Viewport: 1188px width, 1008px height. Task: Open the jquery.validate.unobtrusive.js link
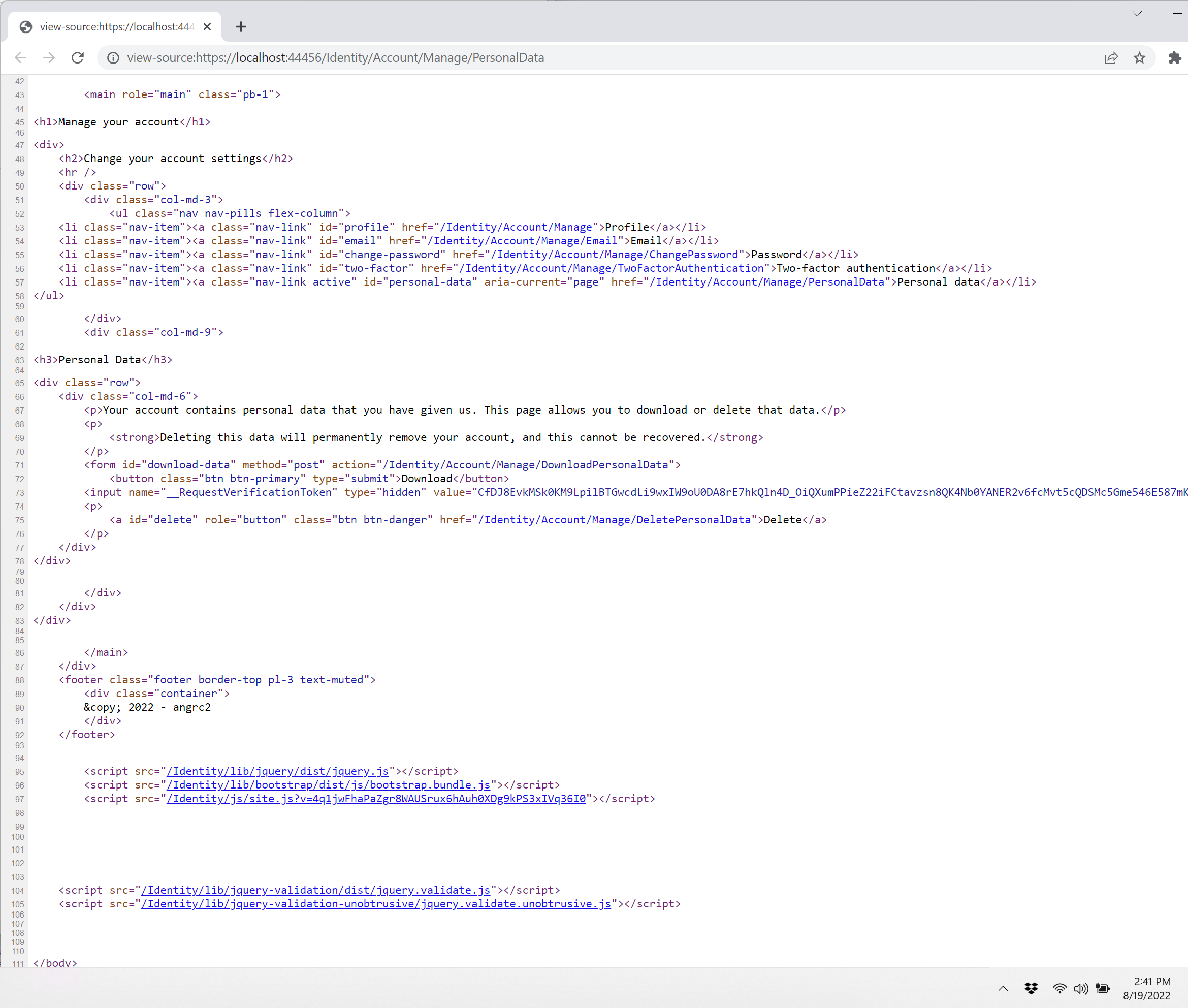click(376, 903)
